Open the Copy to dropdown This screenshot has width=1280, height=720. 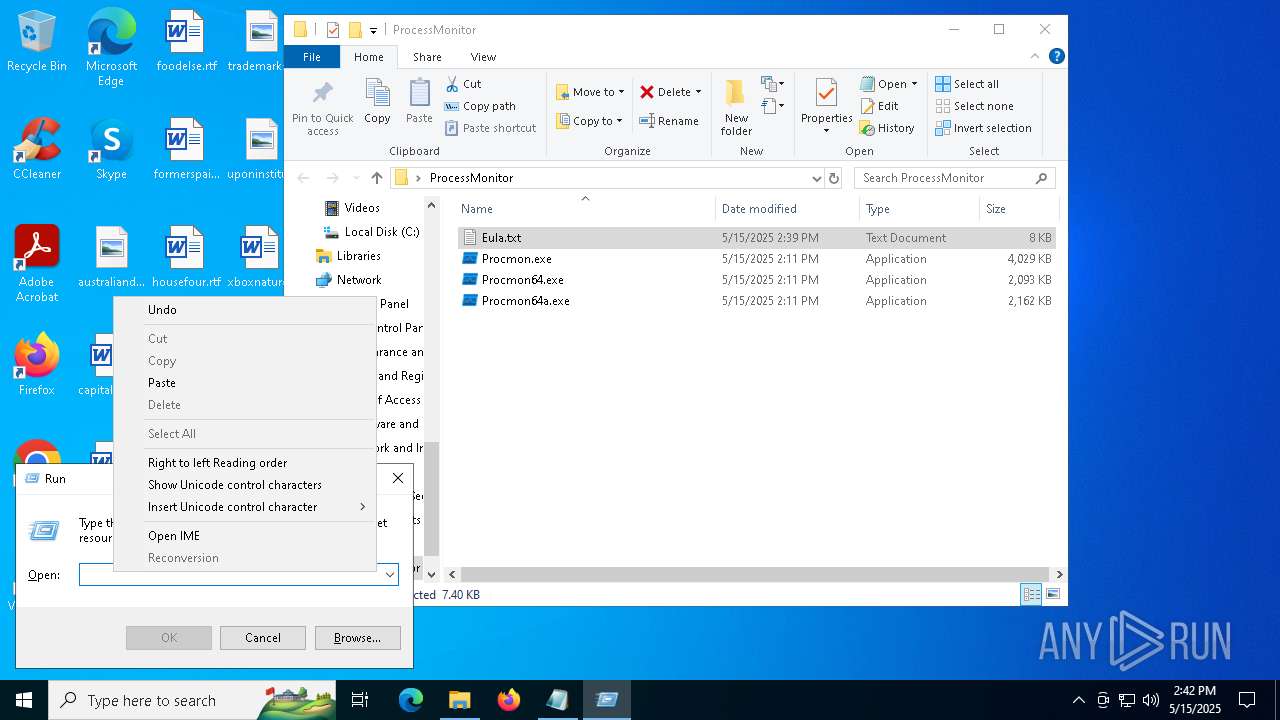coord(589,121)
